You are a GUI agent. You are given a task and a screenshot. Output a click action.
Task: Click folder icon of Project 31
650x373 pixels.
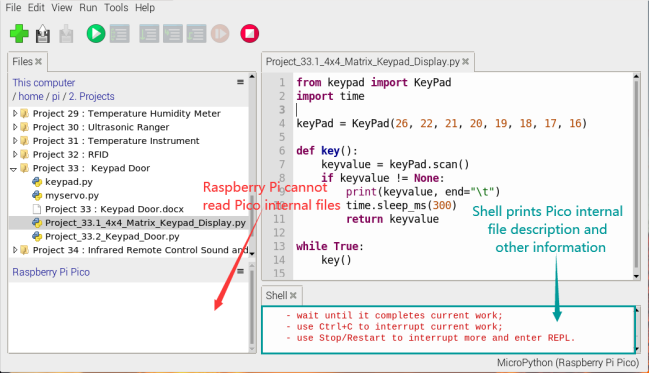tap(24, 140)
